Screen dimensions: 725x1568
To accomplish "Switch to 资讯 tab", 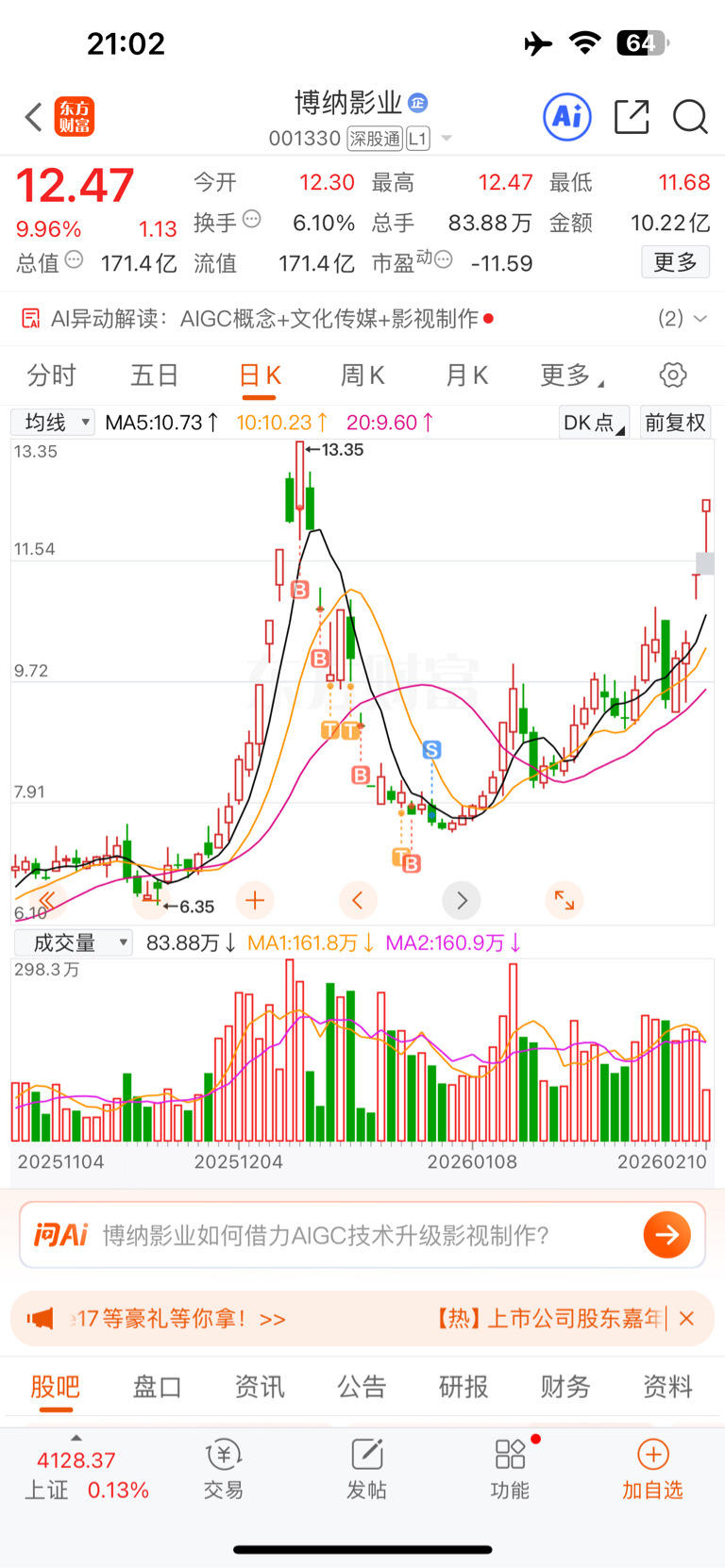I will [260, 1387].
